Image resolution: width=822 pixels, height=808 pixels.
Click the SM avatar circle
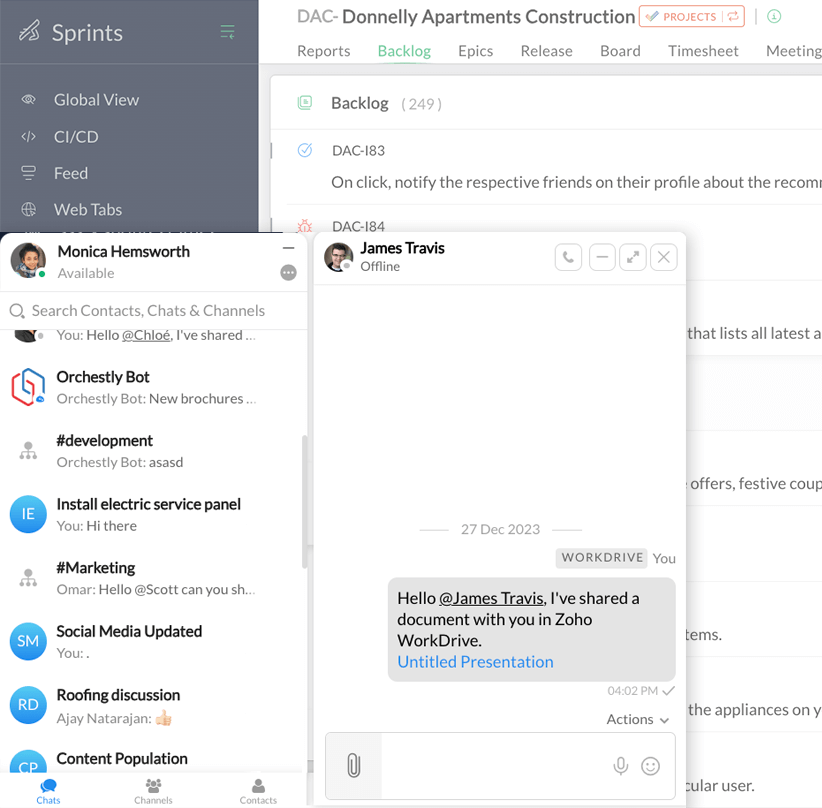[x=28, y=641]
